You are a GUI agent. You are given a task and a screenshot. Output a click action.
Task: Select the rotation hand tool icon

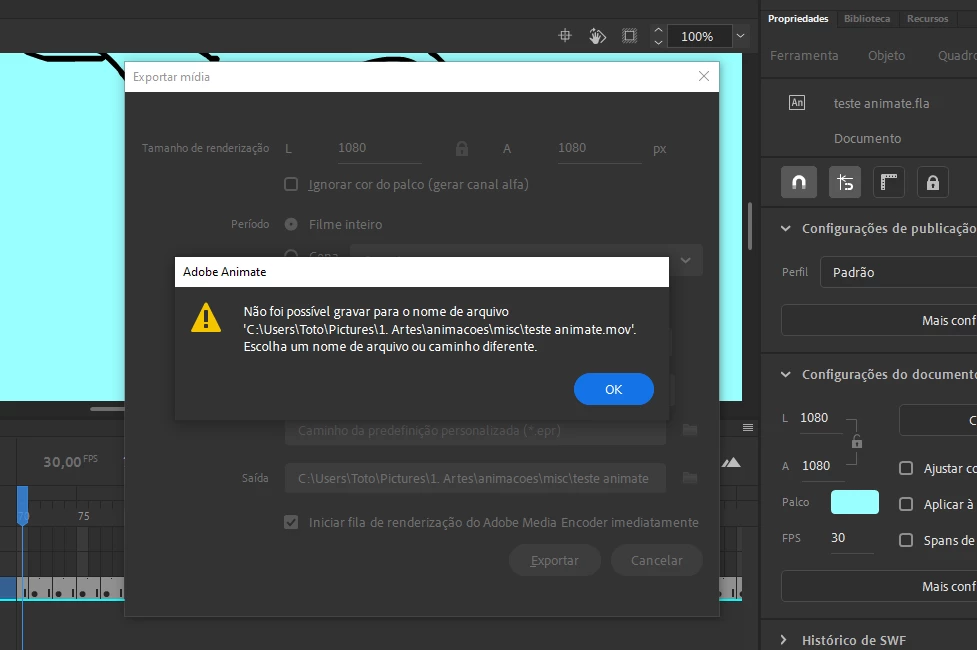[597, 36]
